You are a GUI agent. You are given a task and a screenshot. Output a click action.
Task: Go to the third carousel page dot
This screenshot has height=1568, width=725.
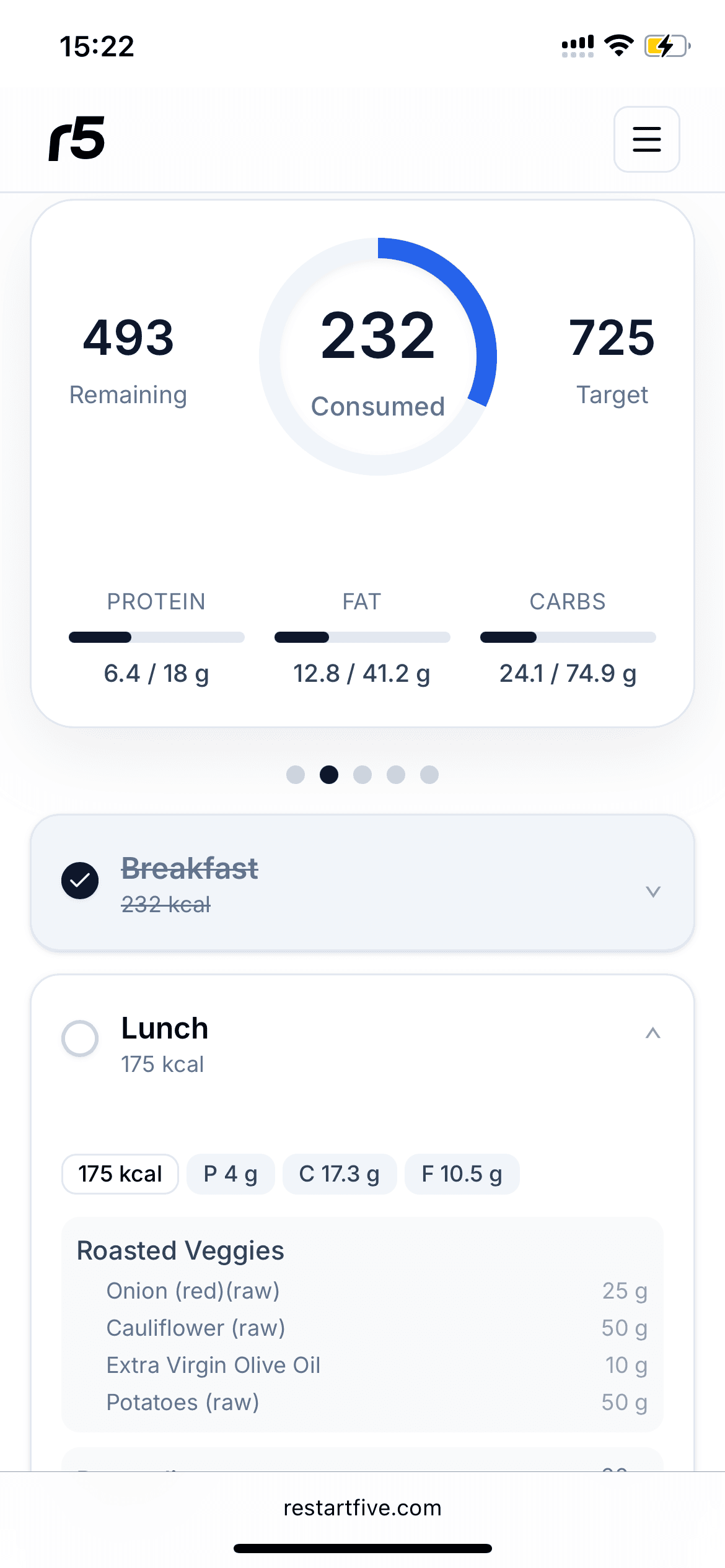tap(362, 775)
